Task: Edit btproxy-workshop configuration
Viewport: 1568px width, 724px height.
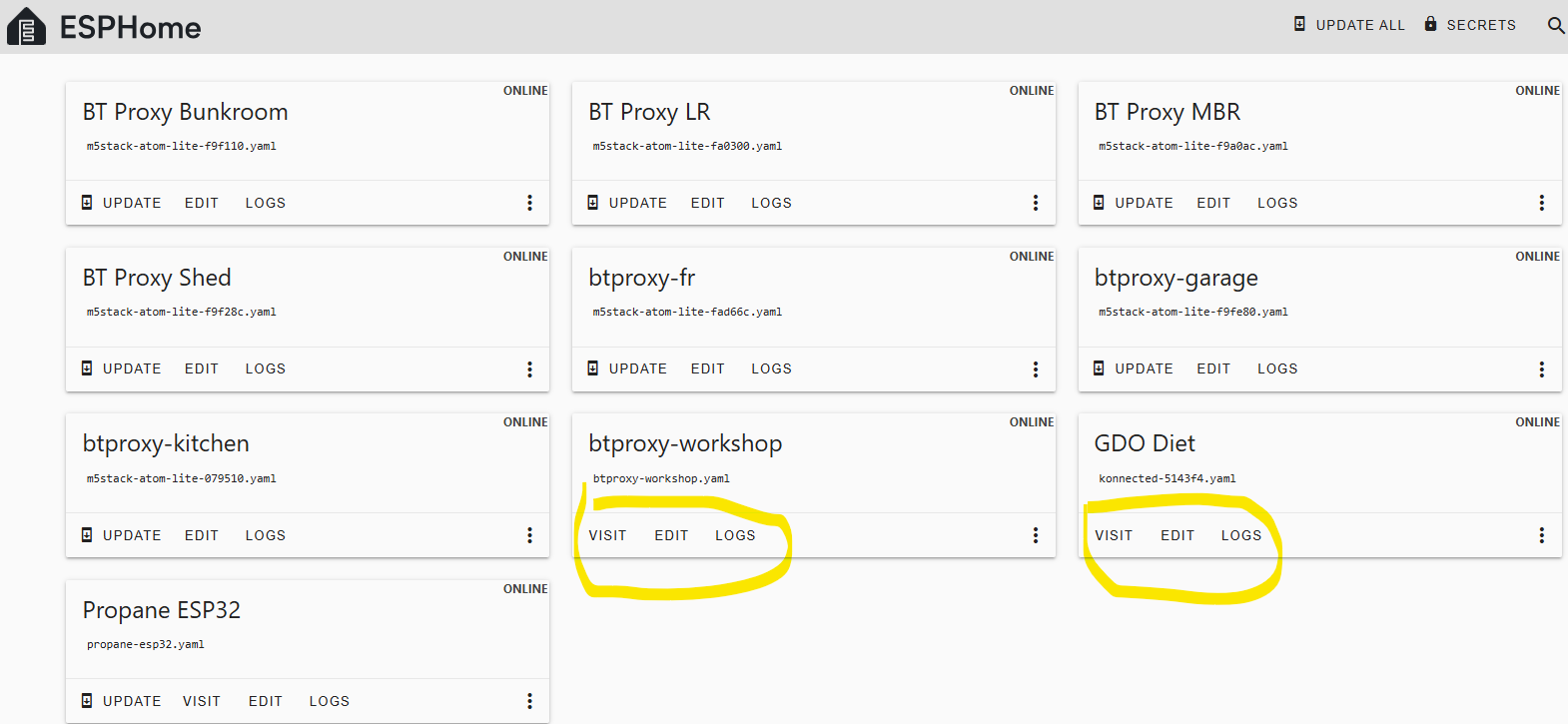Action: click(672, 535)
